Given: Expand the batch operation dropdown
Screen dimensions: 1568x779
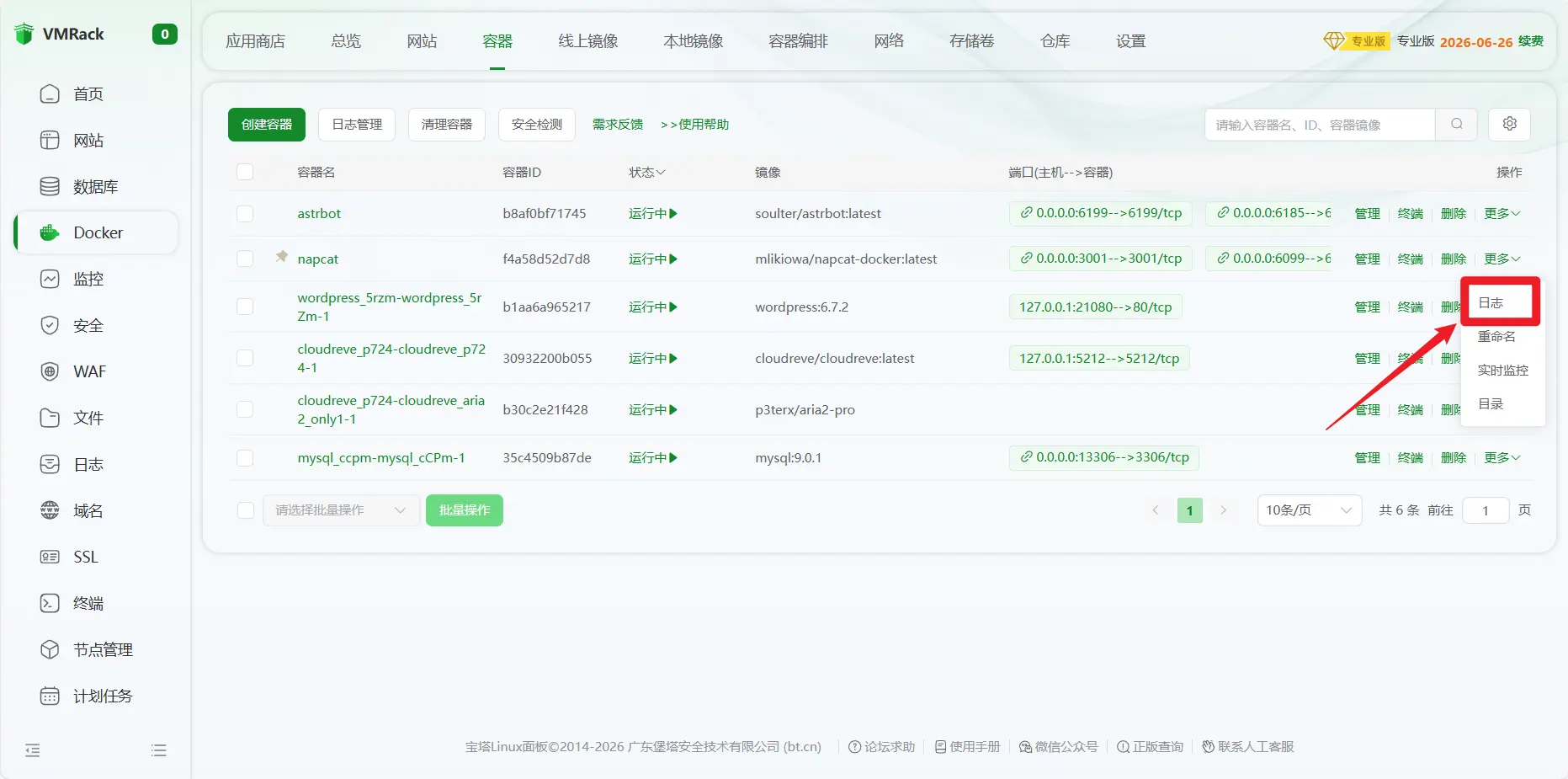Looking at the screenshot, I should point(341,510).
